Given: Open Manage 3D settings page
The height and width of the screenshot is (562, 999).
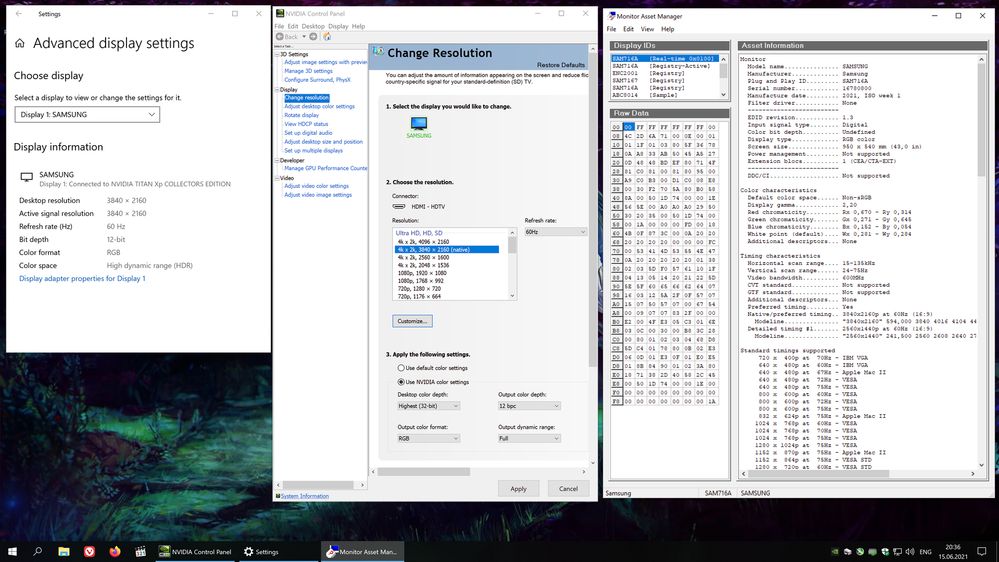Looking at the screenshot, I should pyautogui.click(x=308, y=71).
